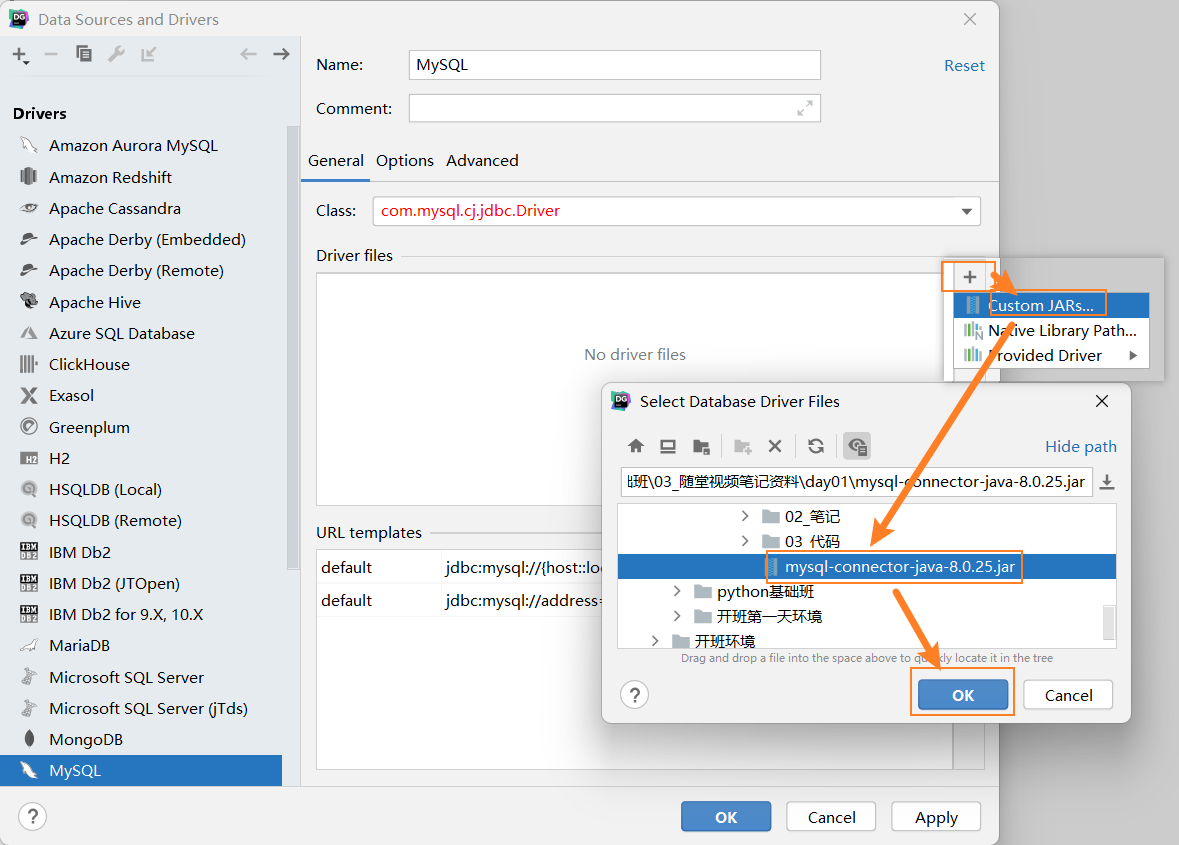1179x845 pixels.
Task: Click the New Folder icon in file dialog
Action: coord(743,447)
